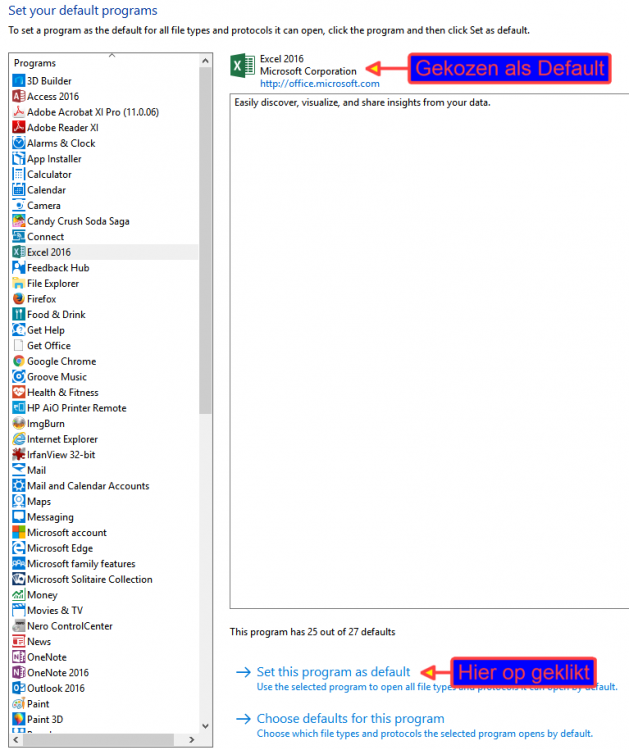
Task: Click the horizontal scroll left arrow
Action: 16,739
